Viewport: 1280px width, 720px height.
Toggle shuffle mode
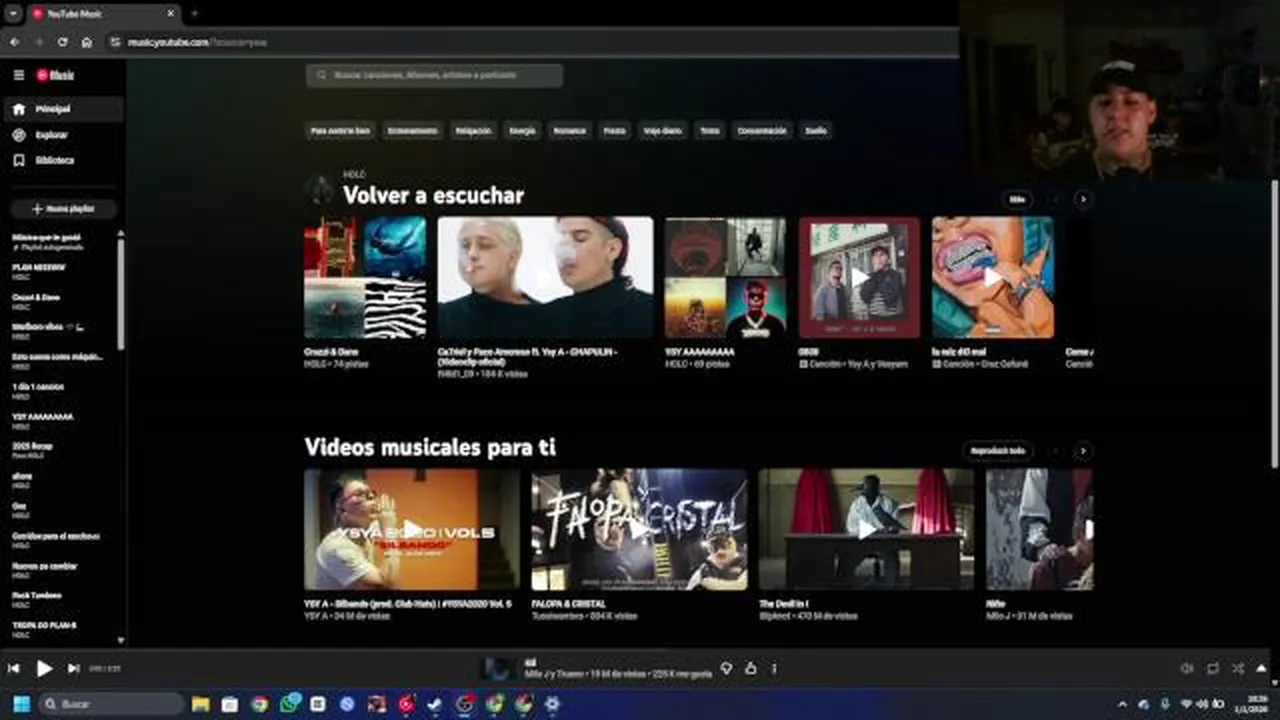tap(1238, 668)
